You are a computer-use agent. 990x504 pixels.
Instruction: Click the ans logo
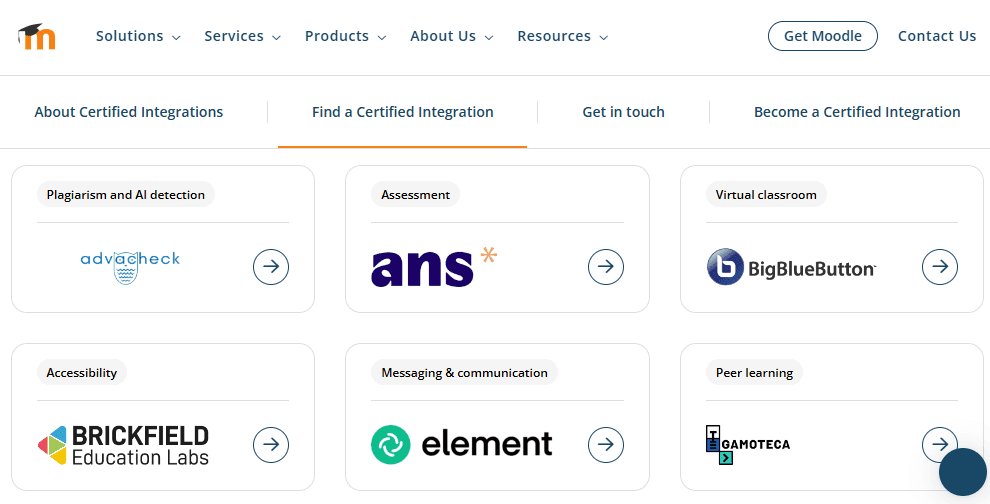(x=434, y=267)
